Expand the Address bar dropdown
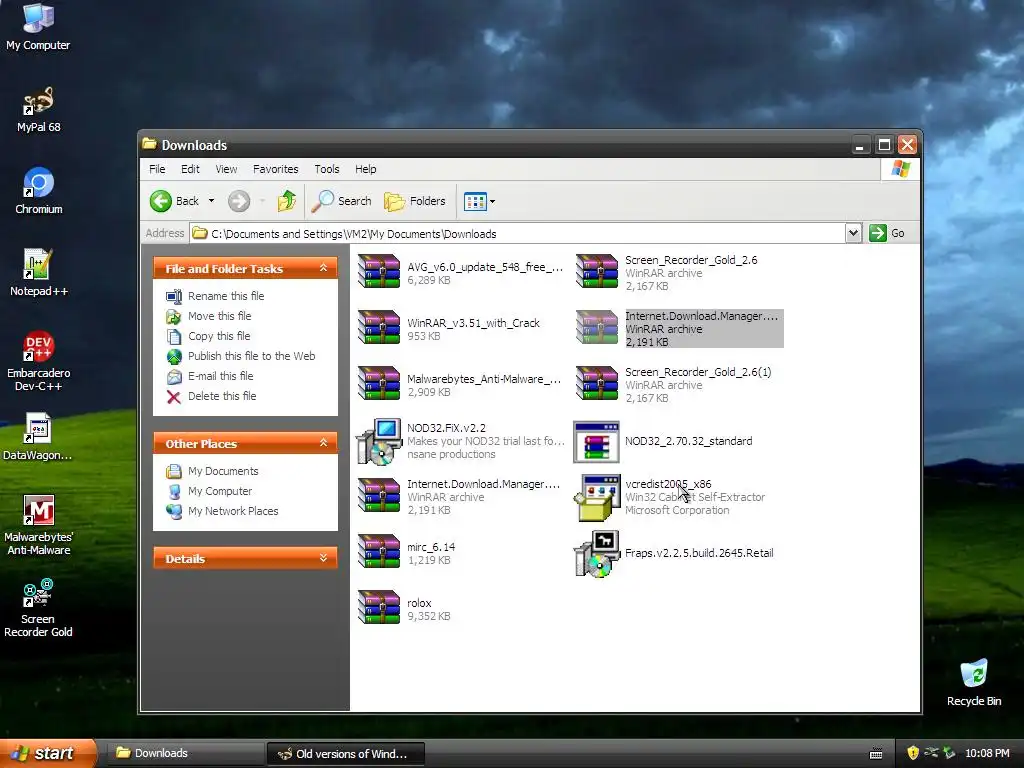The height and width of the screenshot is (768, 1024). pos(853,233)
